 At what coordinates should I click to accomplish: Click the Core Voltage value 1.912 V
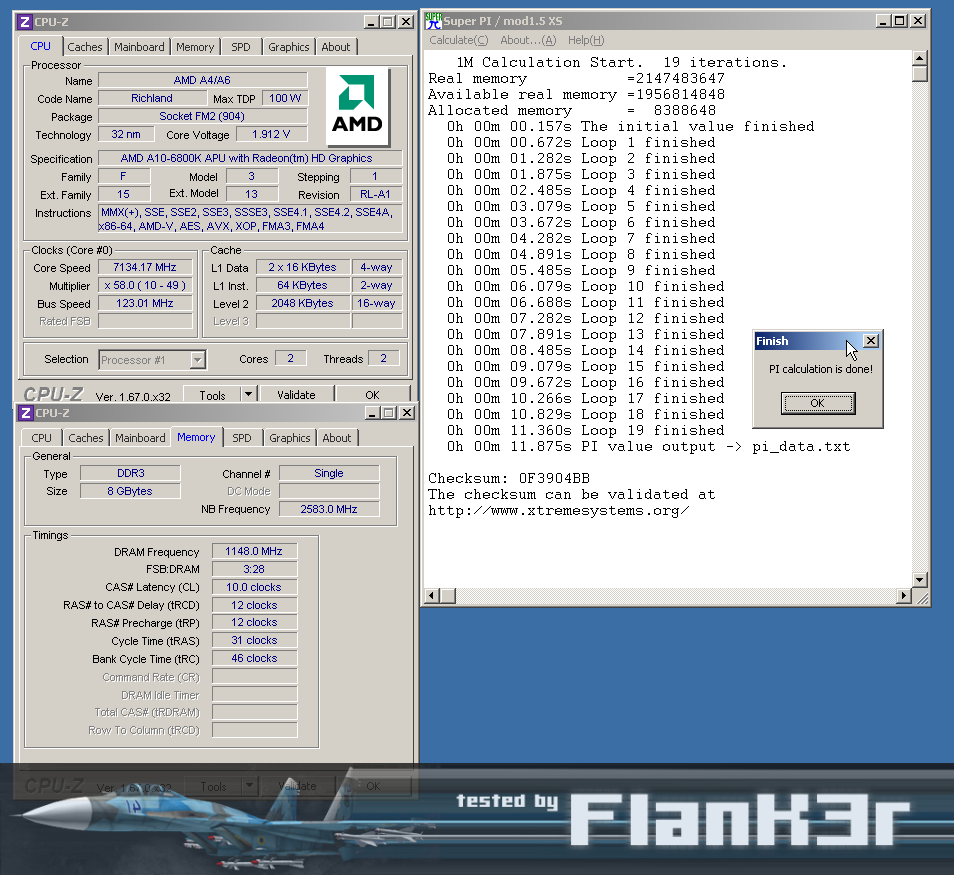(271, 134)
